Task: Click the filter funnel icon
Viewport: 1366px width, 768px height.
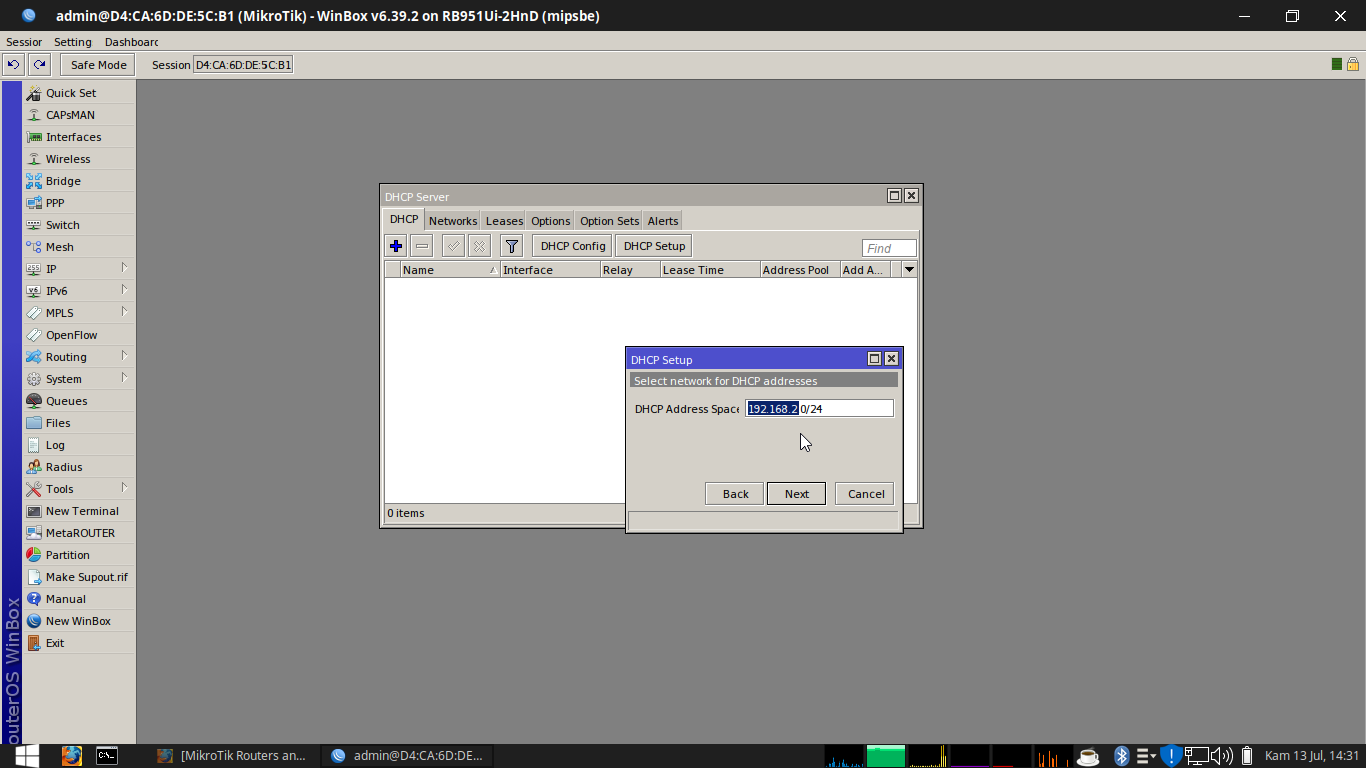Action: 512,246
